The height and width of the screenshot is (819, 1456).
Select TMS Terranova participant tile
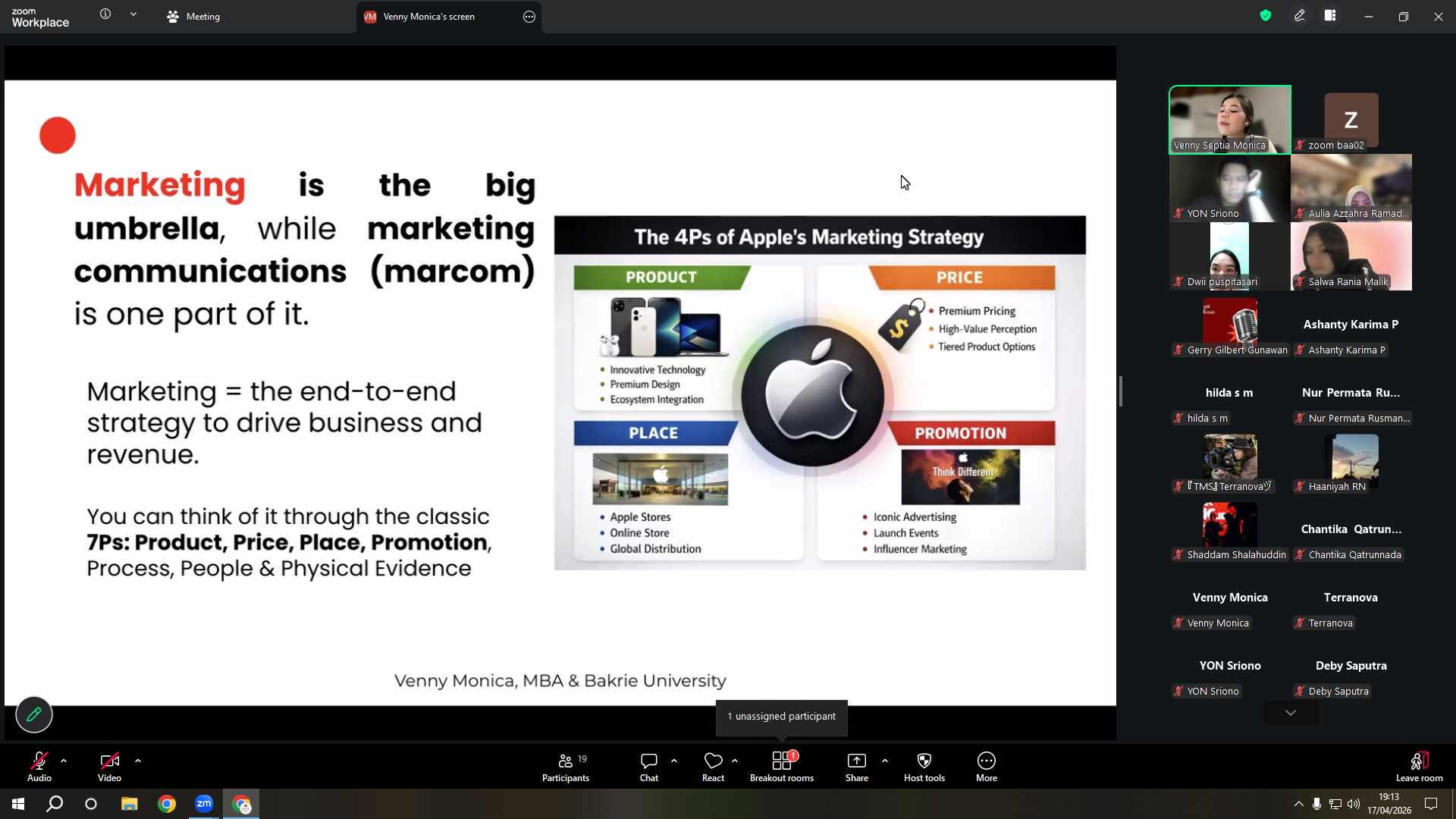pos(1230,461)
